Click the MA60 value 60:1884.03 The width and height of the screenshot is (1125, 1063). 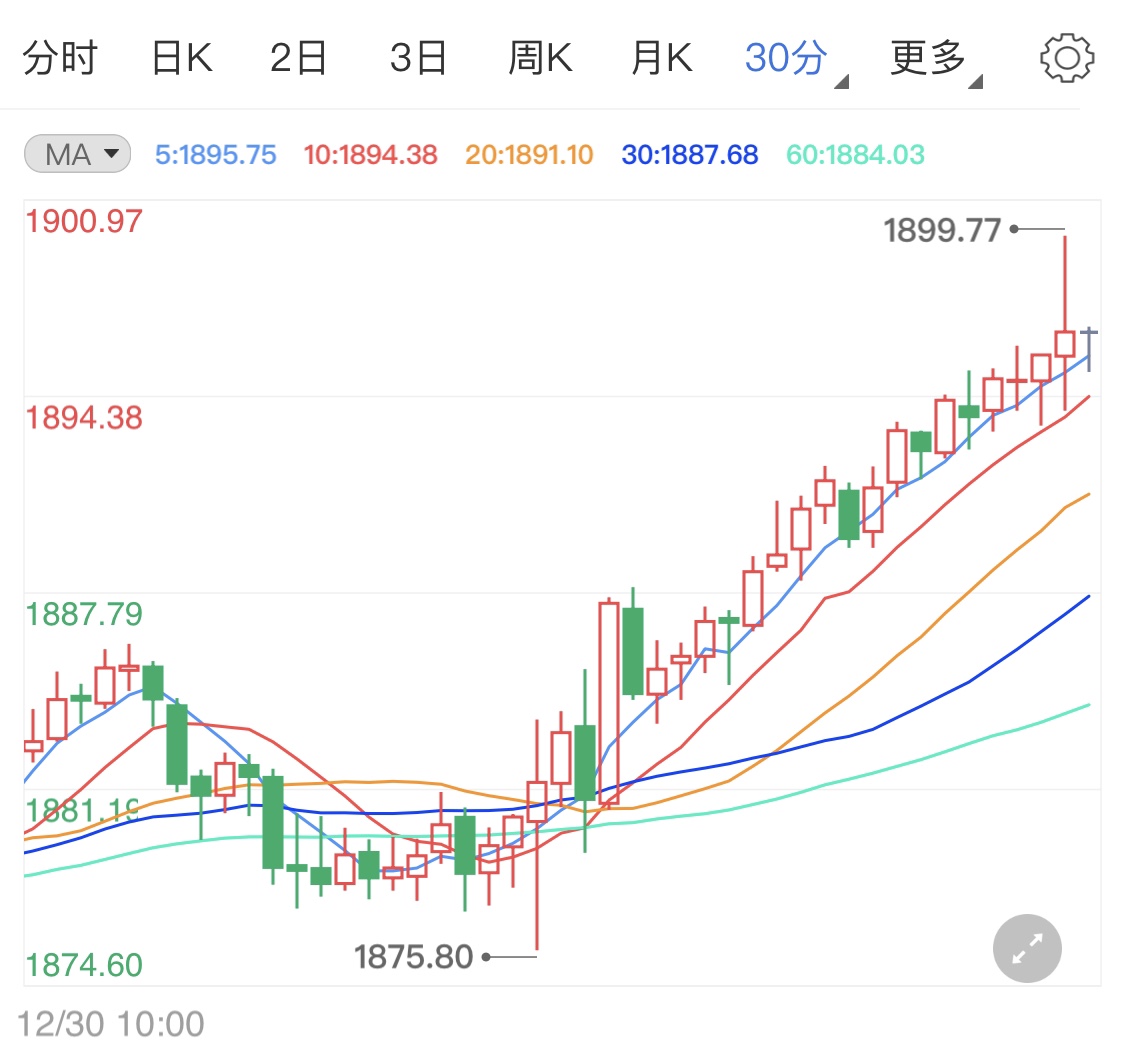(x=855, y=155)
